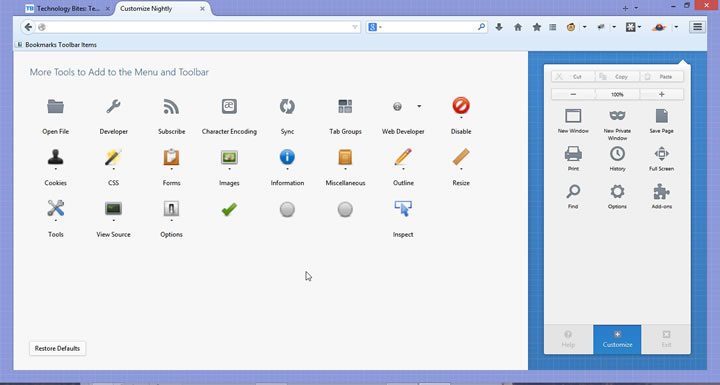Click the Customize button in menu panel

(x=617, y=339)
